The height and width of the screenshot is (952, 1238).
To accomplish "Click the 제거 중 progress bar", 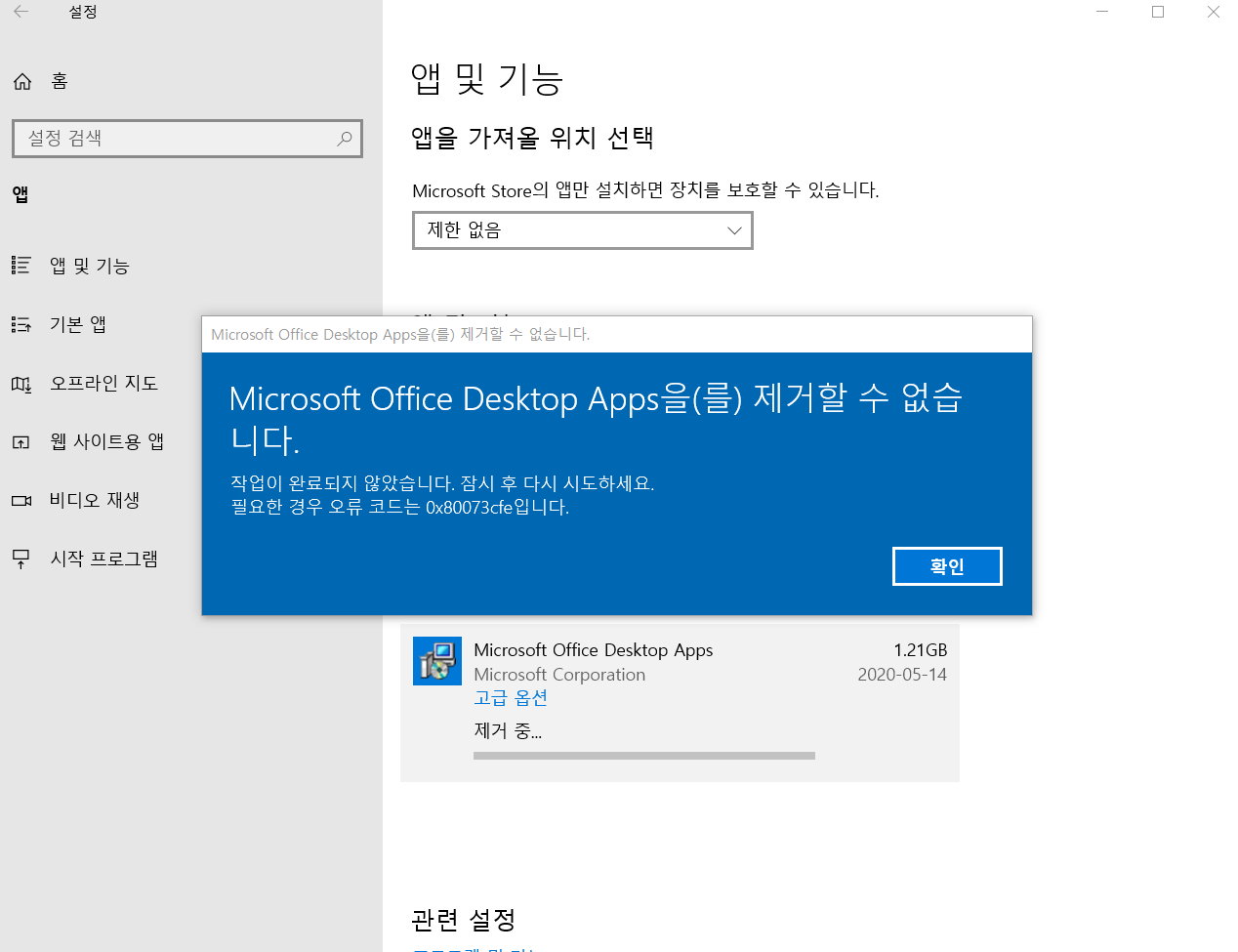I will [x=644, y=756].
